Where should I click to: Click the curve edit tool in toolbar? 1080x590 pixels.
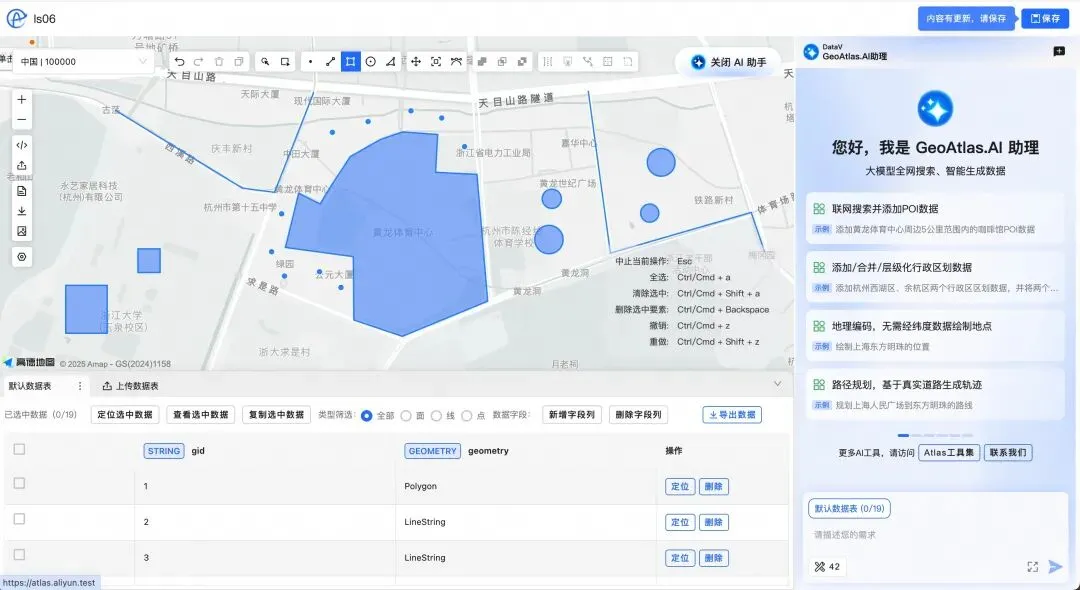(456, 62)
